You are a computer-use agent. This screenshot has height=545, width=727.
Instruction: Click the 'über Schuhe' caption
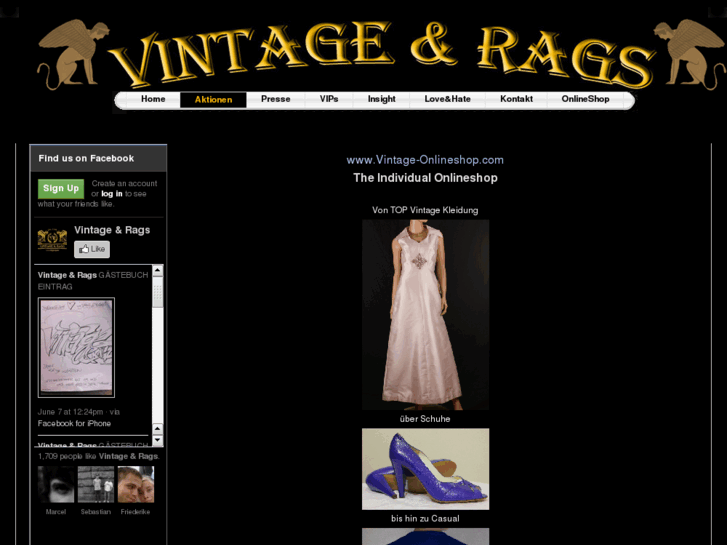click(425, 419)
